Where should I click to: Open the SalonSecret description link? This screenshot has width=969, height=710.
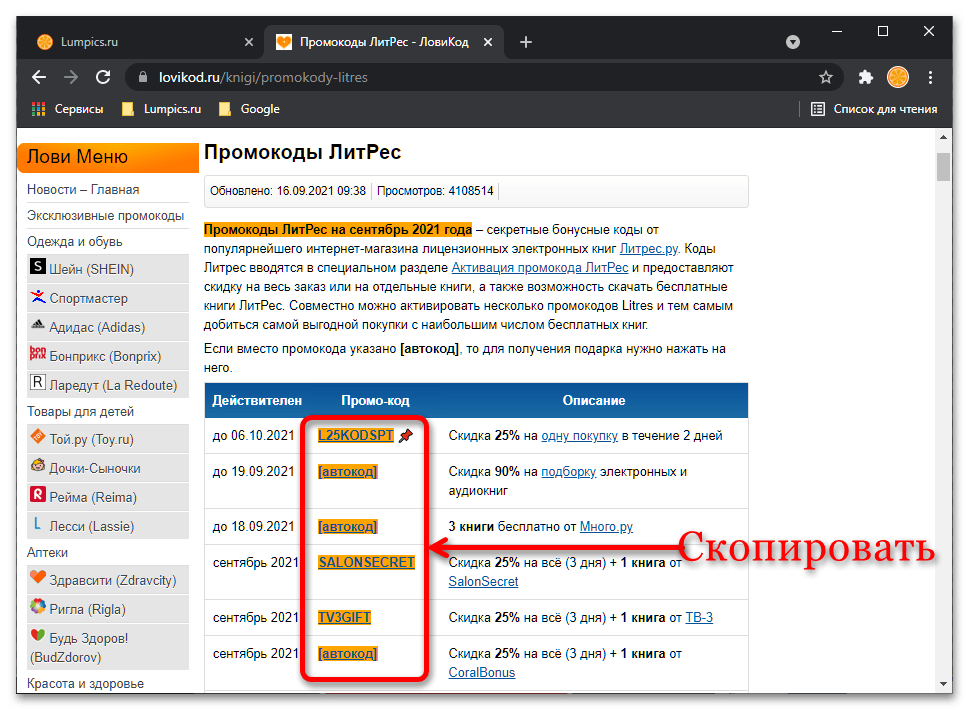click(483, 581)
